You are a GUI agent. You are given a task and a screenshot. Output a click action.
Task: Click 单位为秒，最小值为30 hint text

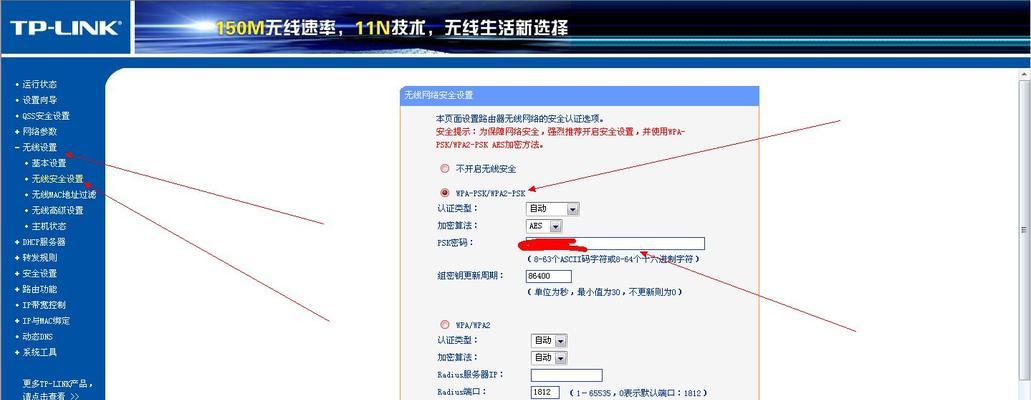(x=604, y=291)
